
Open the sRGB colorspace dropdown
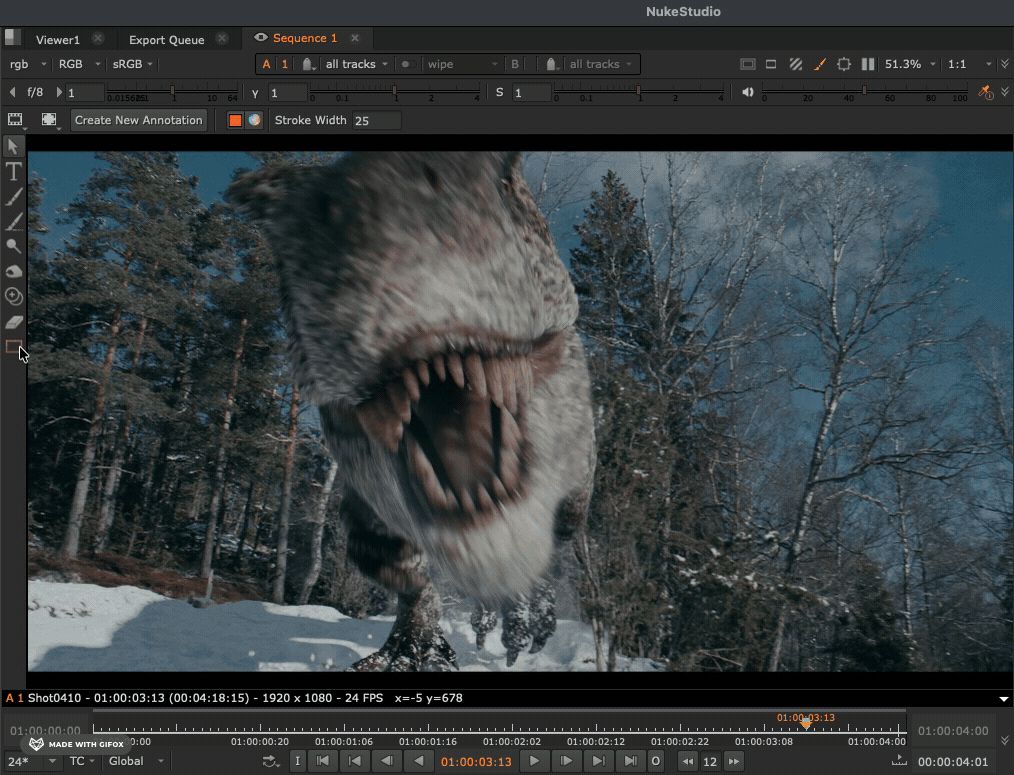click(x=132, y=64)
